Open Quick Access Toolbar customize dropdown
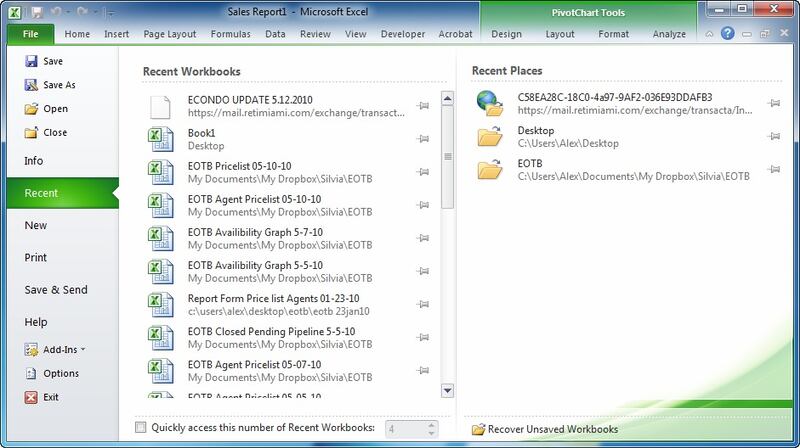This screenshot has height=448, width=800. point(109,12)
